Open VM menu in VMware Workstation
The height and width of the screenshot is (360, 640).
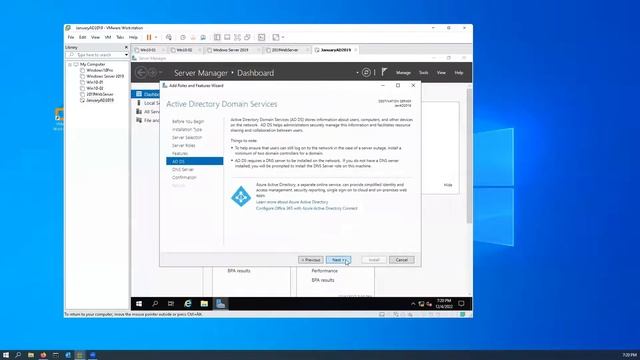[108, 37]
